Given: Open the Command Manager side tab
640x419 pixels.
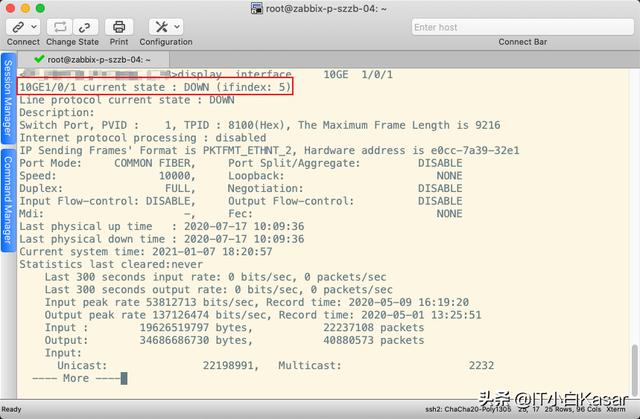Looking at the screenshot, I should tap(8, 200).
